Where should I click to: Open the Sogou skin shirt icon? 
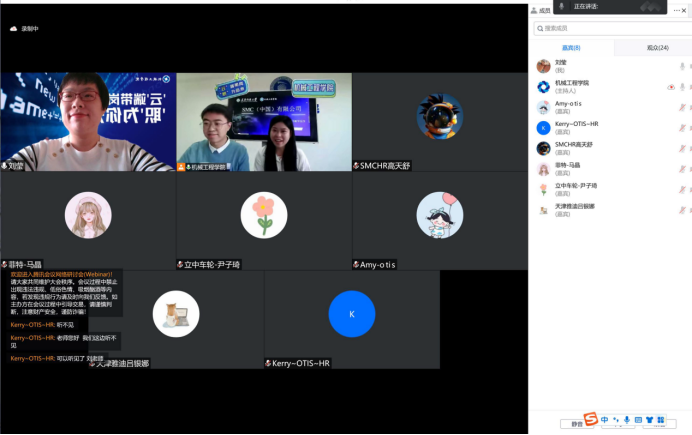650,420
